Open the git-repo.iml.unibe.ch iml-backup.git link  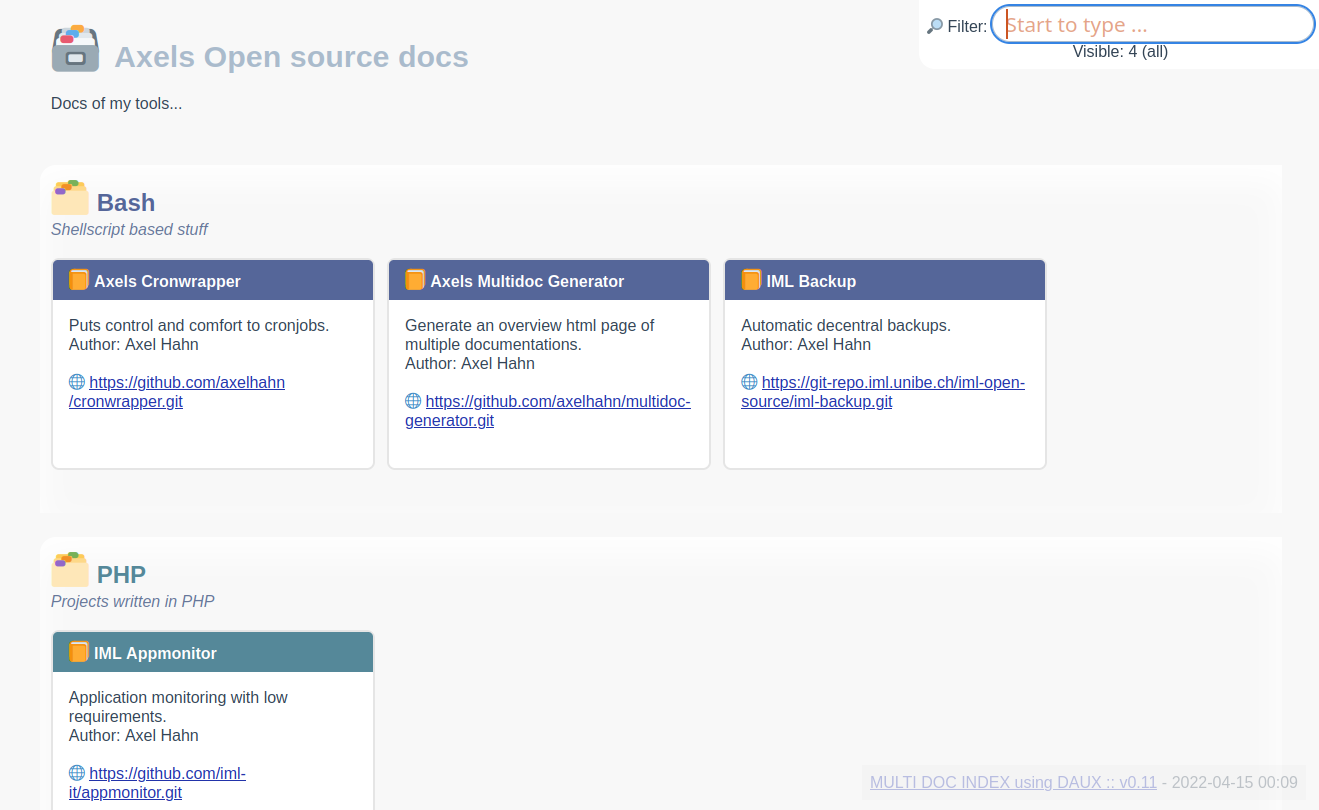click(883, 392)
